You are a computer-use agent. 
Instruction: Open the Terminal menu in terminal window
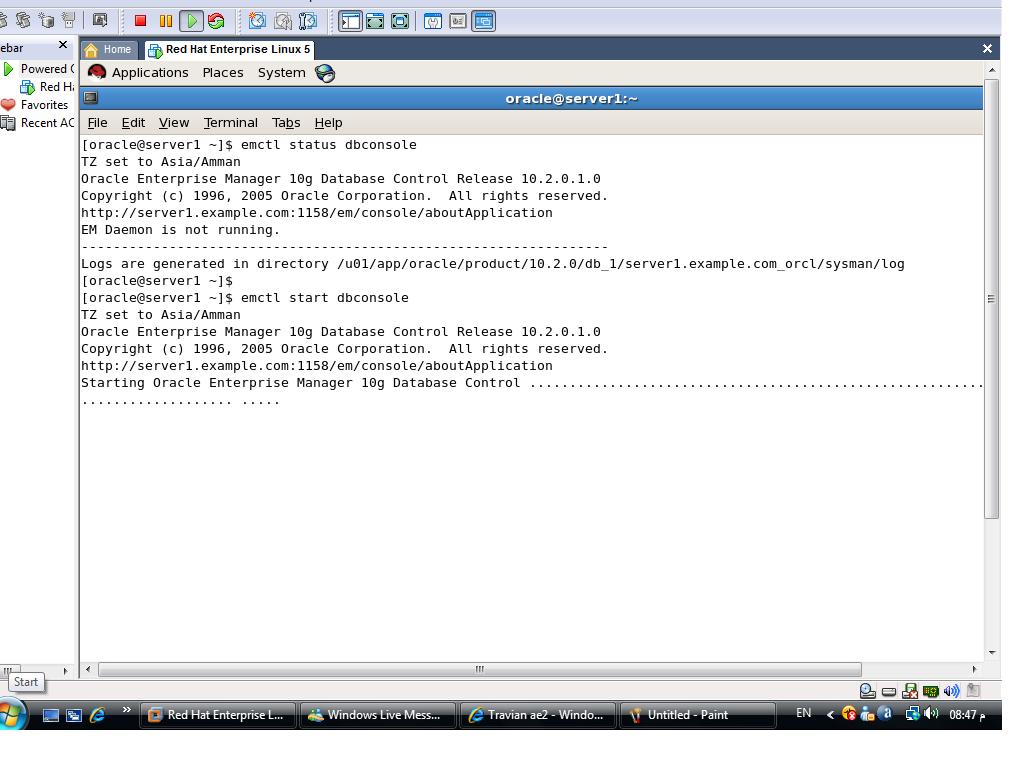click(x=230, y=123)
